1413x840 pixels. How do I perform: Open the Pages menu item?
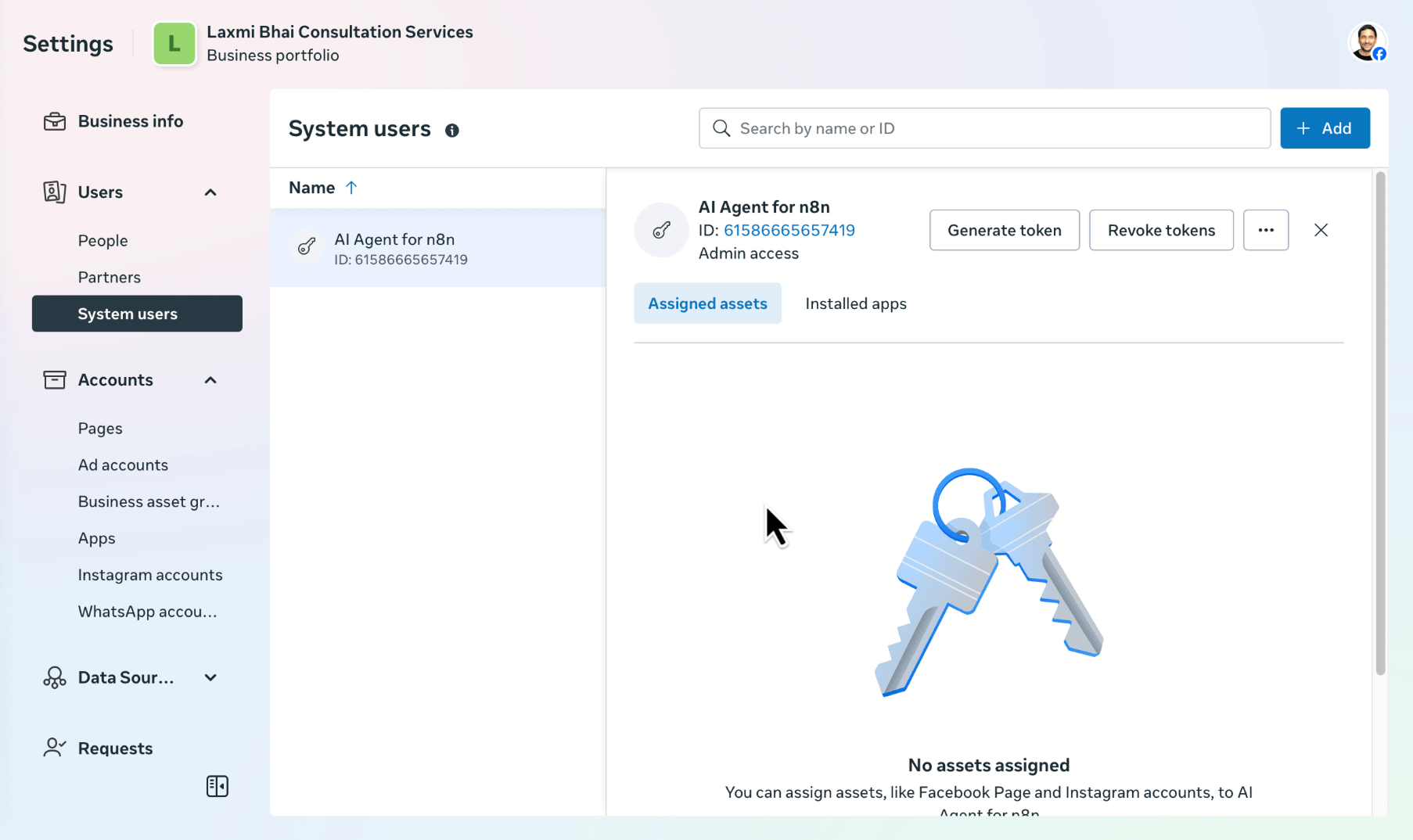pyautogui.click(x=100, y=429)
